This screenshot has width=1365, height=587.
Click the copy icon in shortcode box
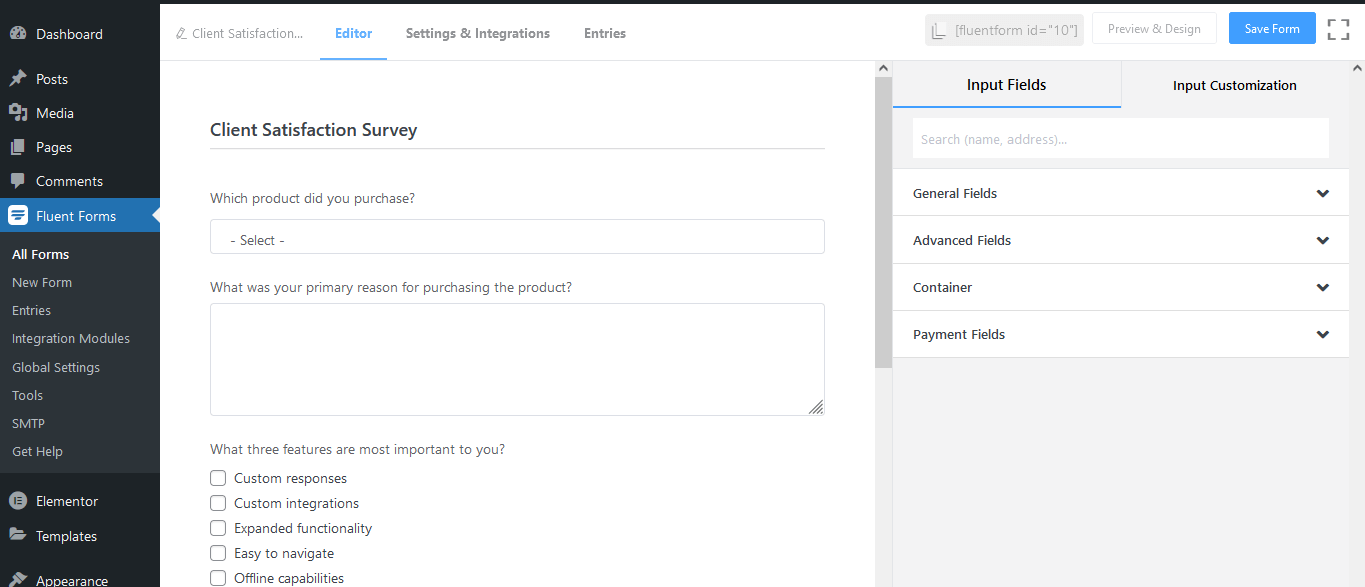(x=939, y=31)
